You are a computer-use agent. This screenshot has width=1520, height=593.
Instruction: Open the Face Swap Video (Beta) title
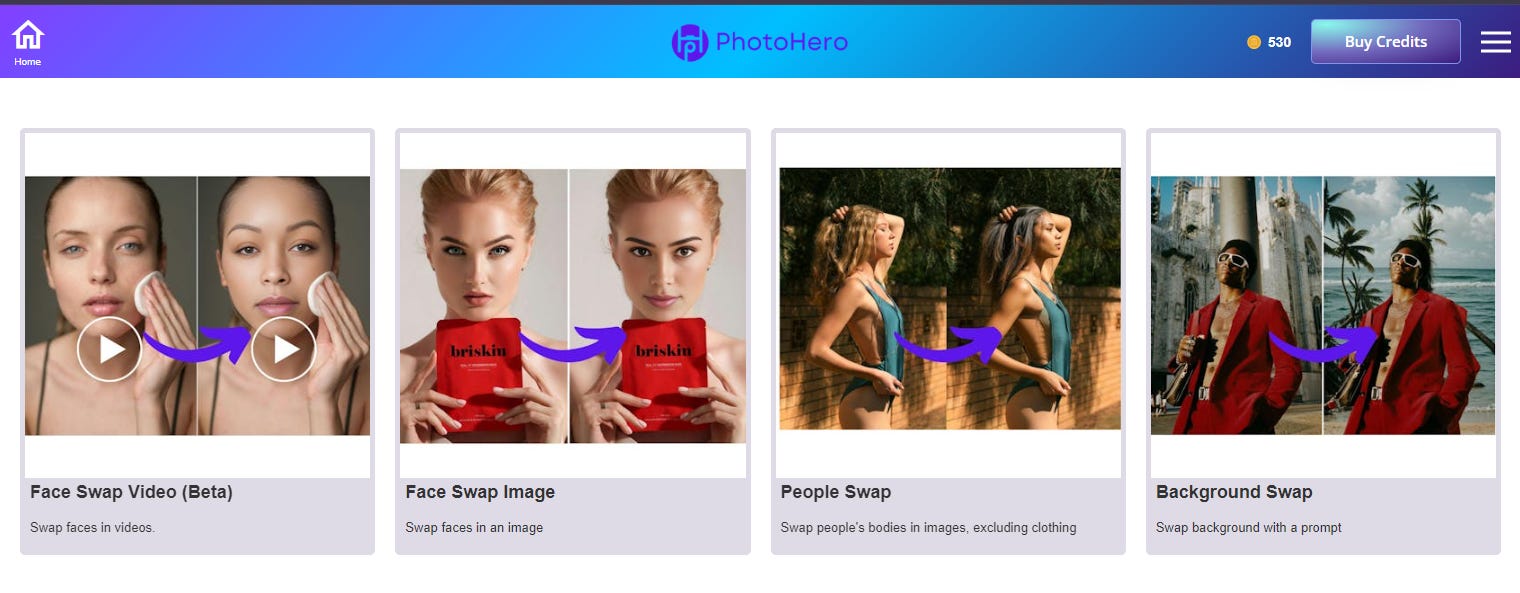[131, 492]
